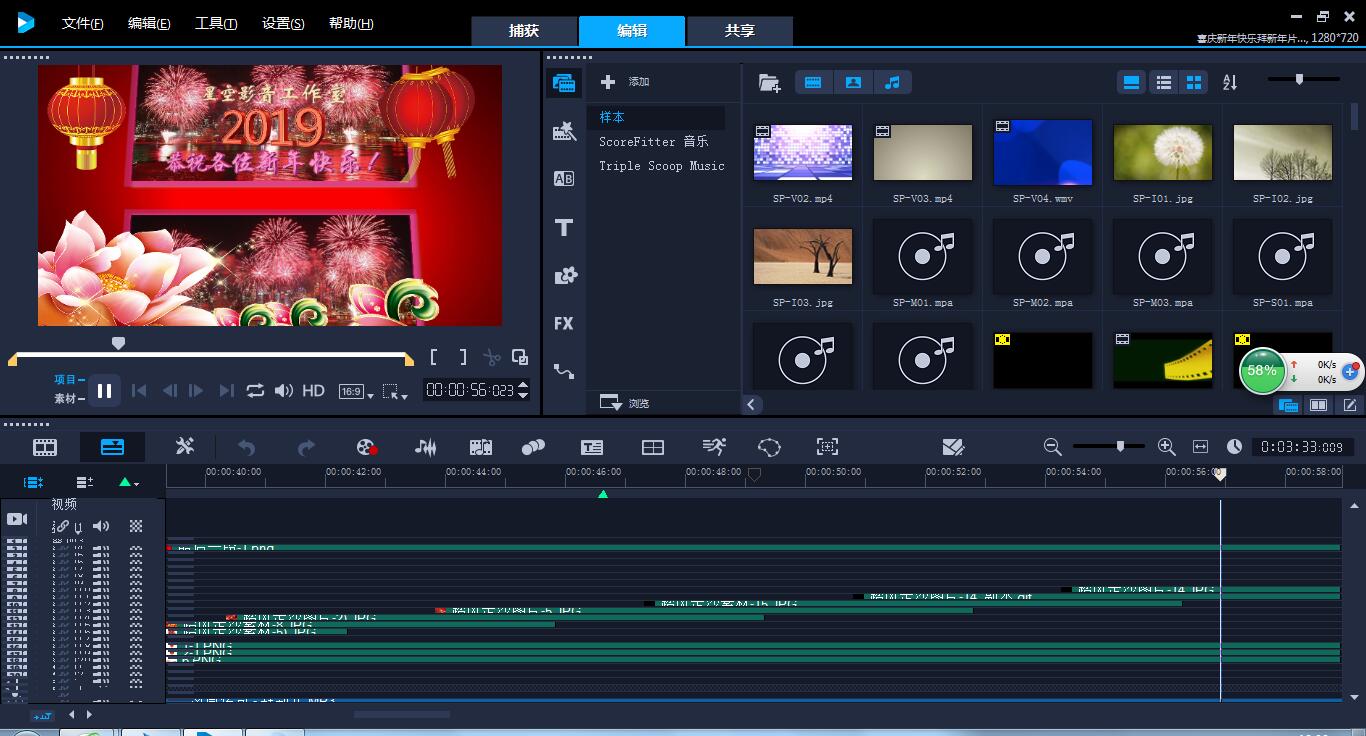Toggle show audio files filter
Image resolution: width=1366 pixels, height=736 pixels.
tap(892, 82)
